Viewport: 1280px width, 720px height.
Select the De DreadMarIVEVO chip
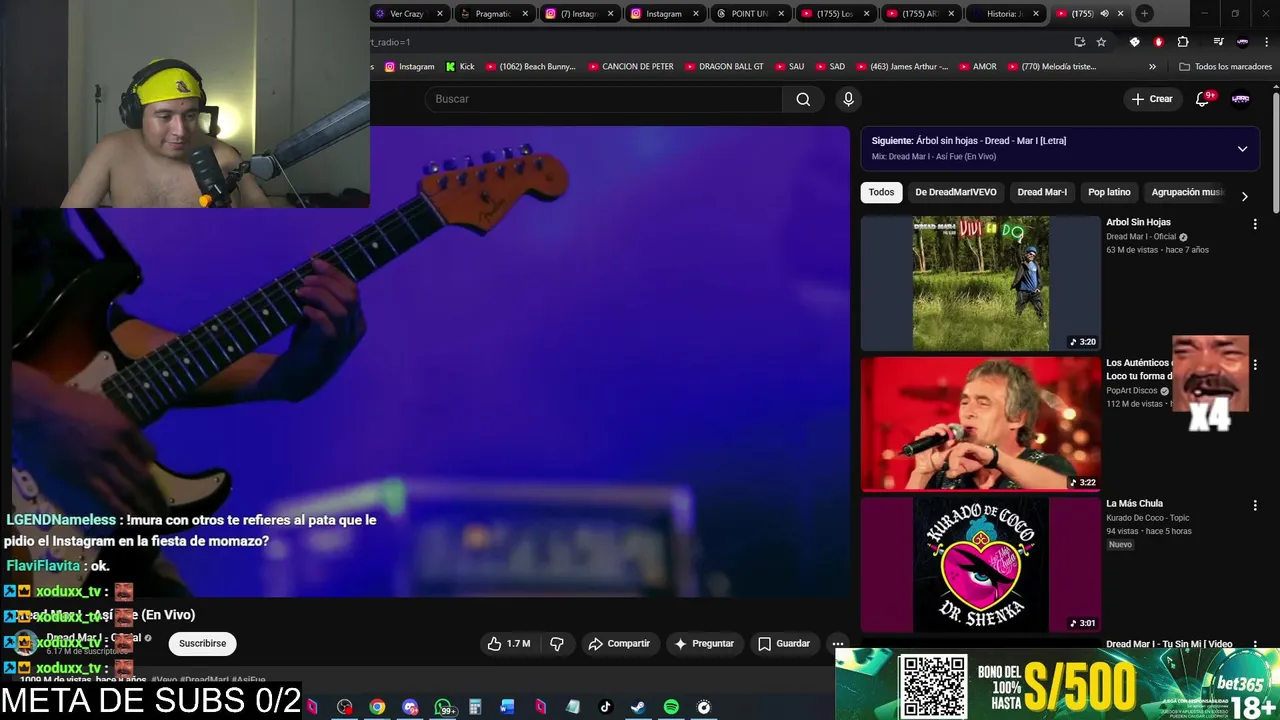(956, 192)
